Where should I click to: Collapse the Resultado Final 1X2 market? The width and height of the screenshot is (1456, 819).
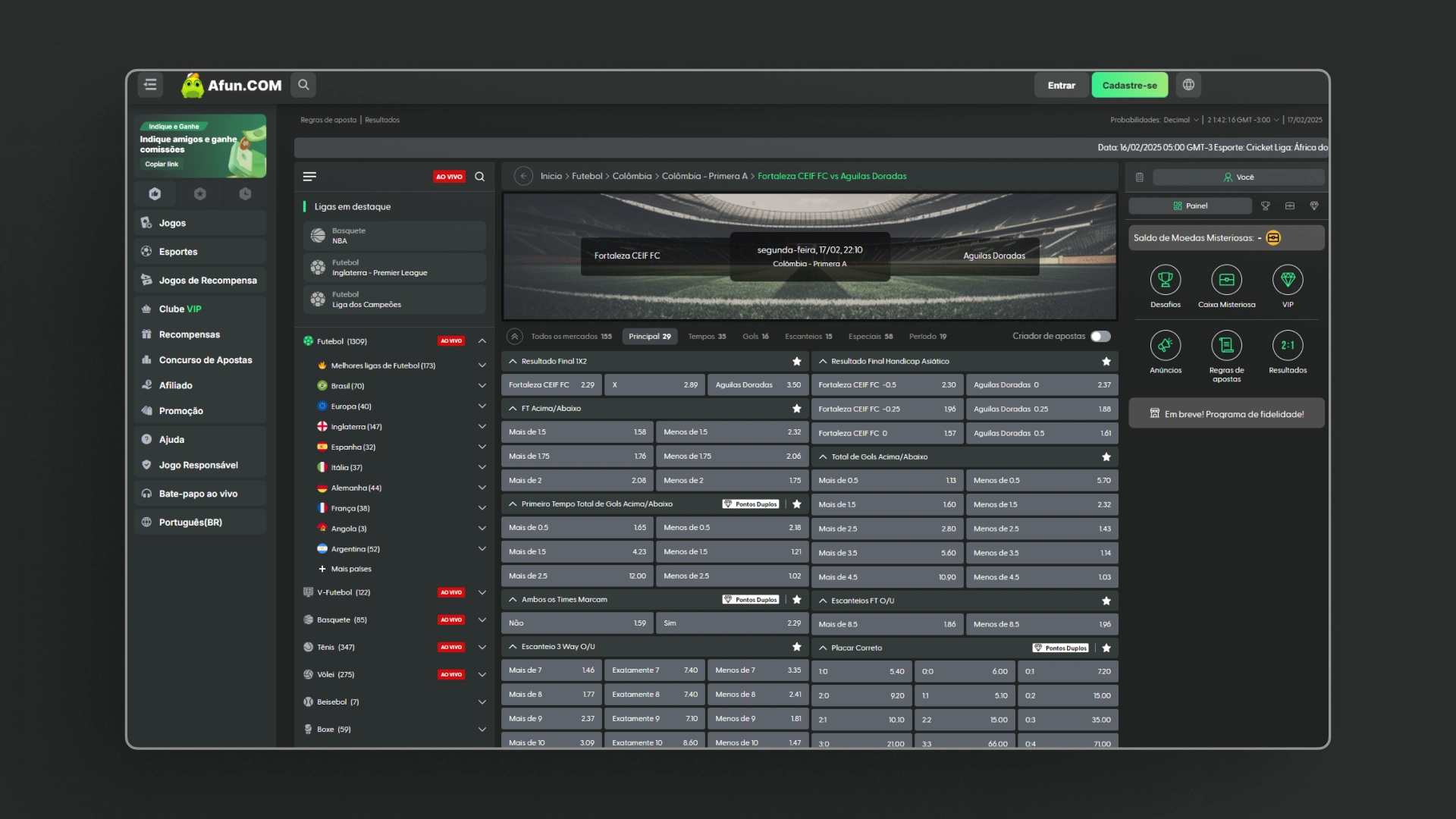513,362
